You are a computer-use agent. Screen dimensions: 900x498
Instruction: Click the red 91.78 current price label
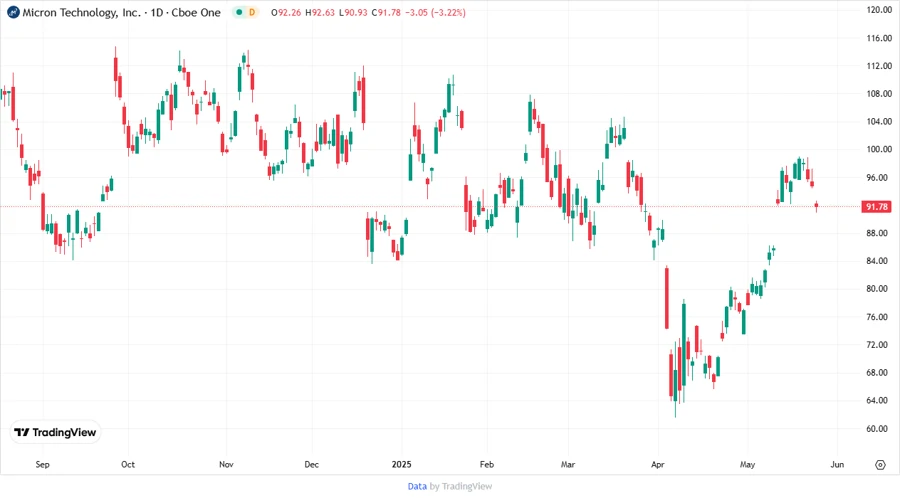pos(876,207)
